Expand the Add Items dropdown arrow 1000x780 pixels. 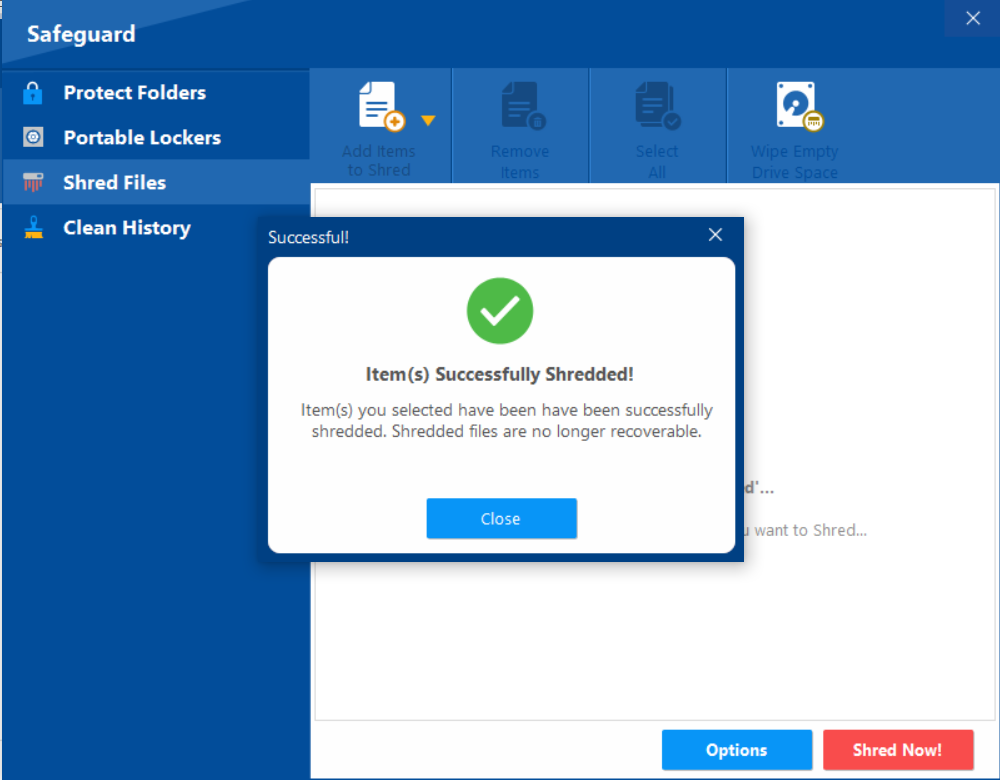point(428,120)
